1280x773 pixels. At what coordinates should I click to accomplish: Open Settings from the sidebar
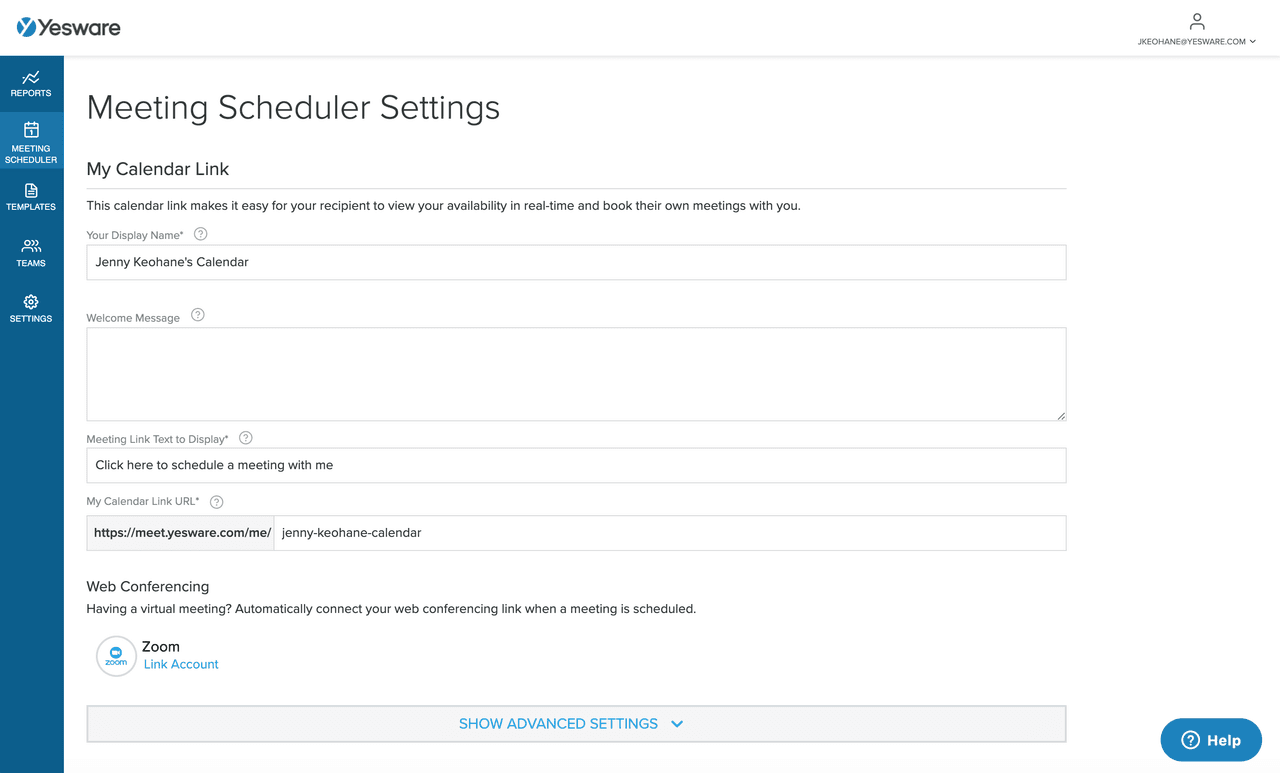click(x=31, y=308)
